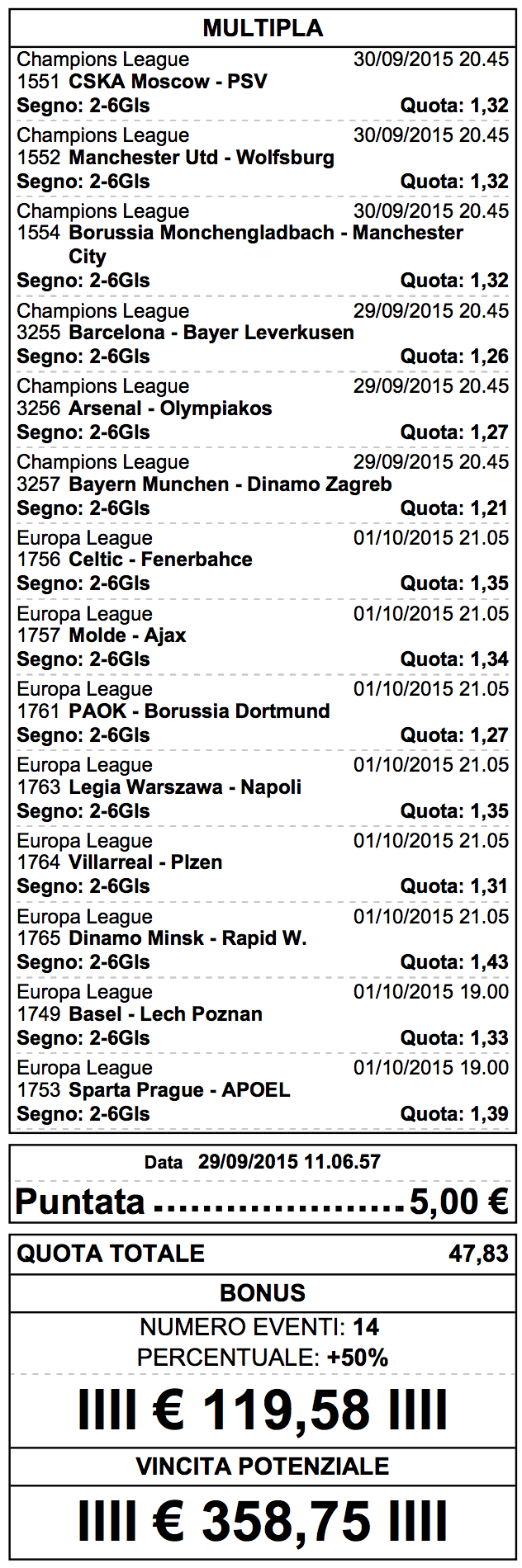Select the Legia Warszawa - Napoli match
This screenshot has height=1568, width=522.
185,787
